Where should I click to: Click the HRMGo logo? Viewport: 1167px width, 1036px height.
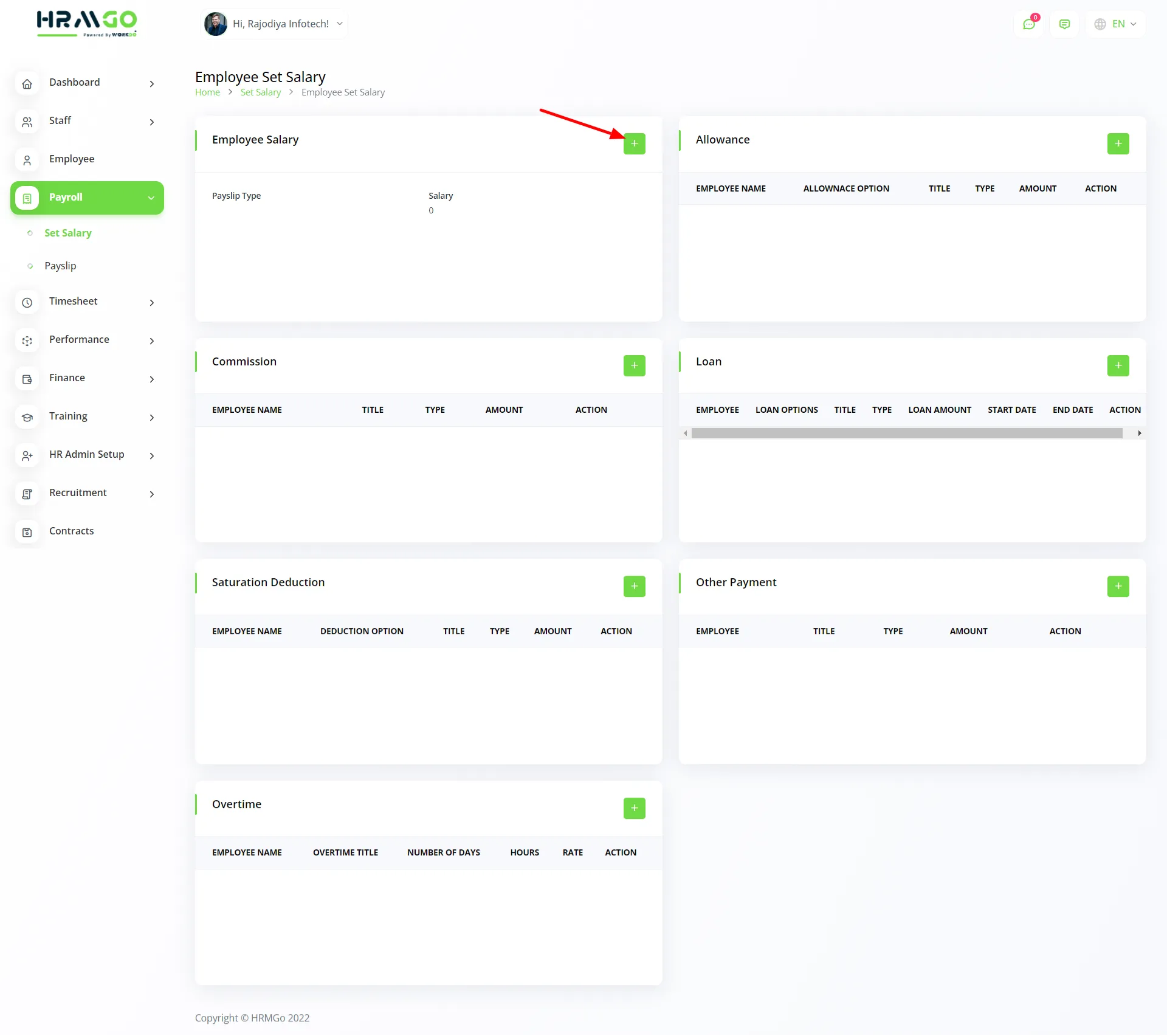pos(86,23)
